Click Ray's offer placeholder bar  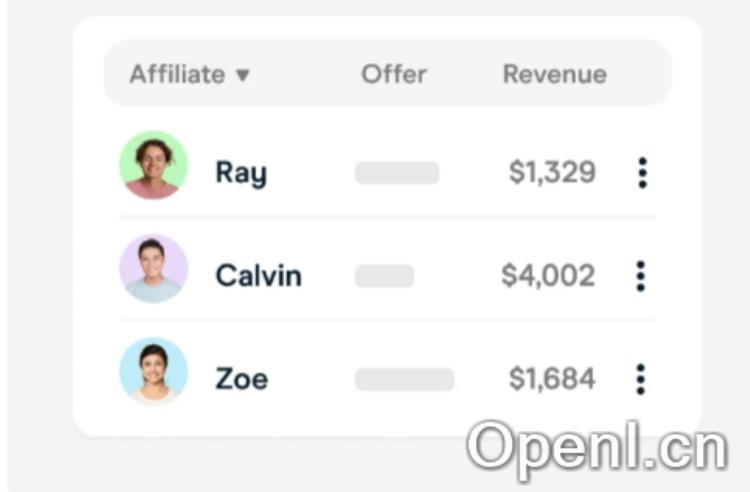[397, 173]
